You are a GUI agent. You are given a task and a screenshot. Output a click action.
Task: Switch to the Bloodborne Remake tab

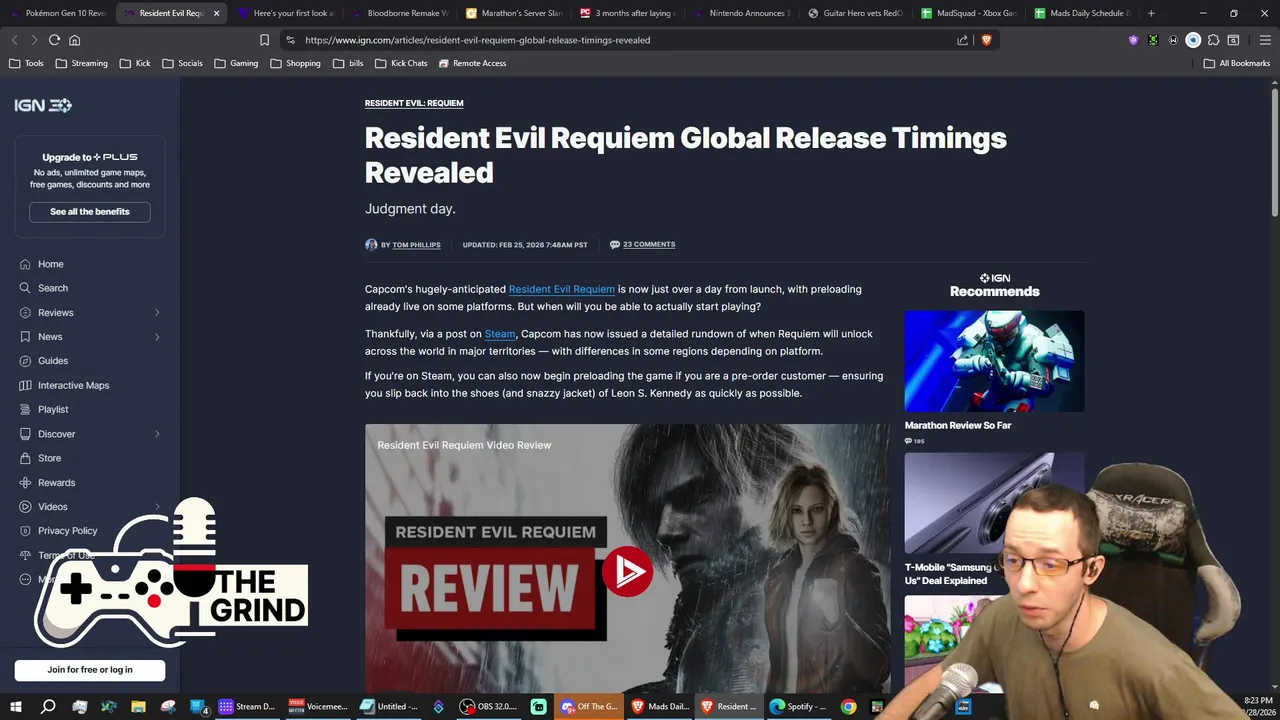[x=400, y=13]
